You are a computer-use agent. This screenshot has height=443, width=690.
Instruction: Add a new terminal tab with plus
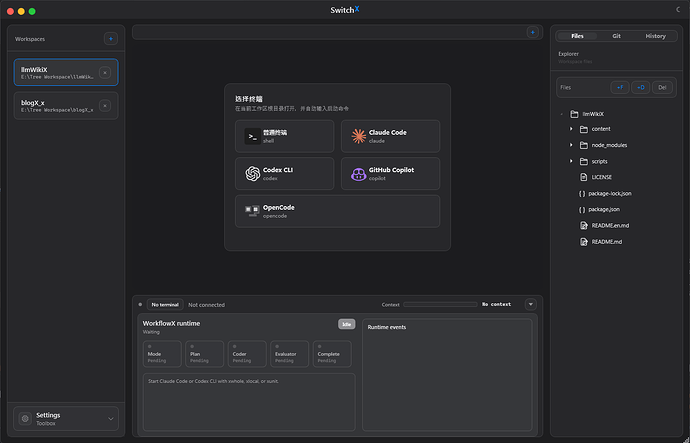tap(533, 32)
